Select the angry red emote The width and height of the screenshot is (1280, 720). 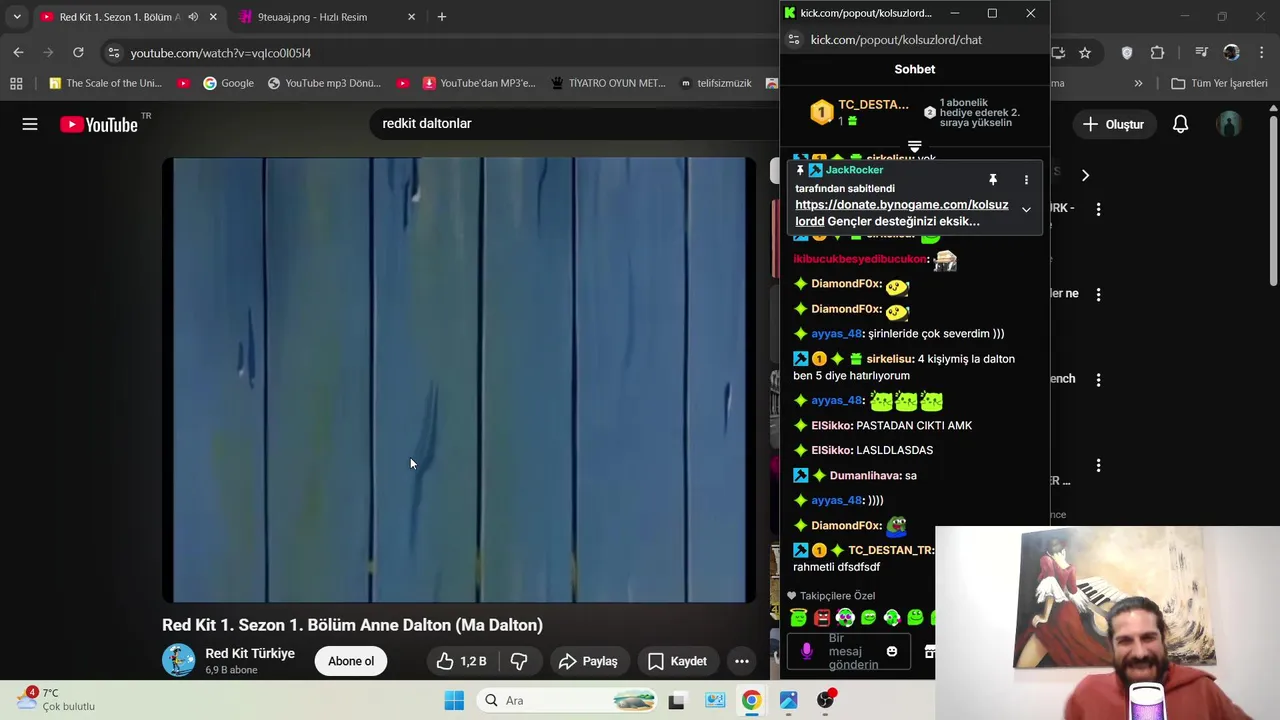[822, 618]
